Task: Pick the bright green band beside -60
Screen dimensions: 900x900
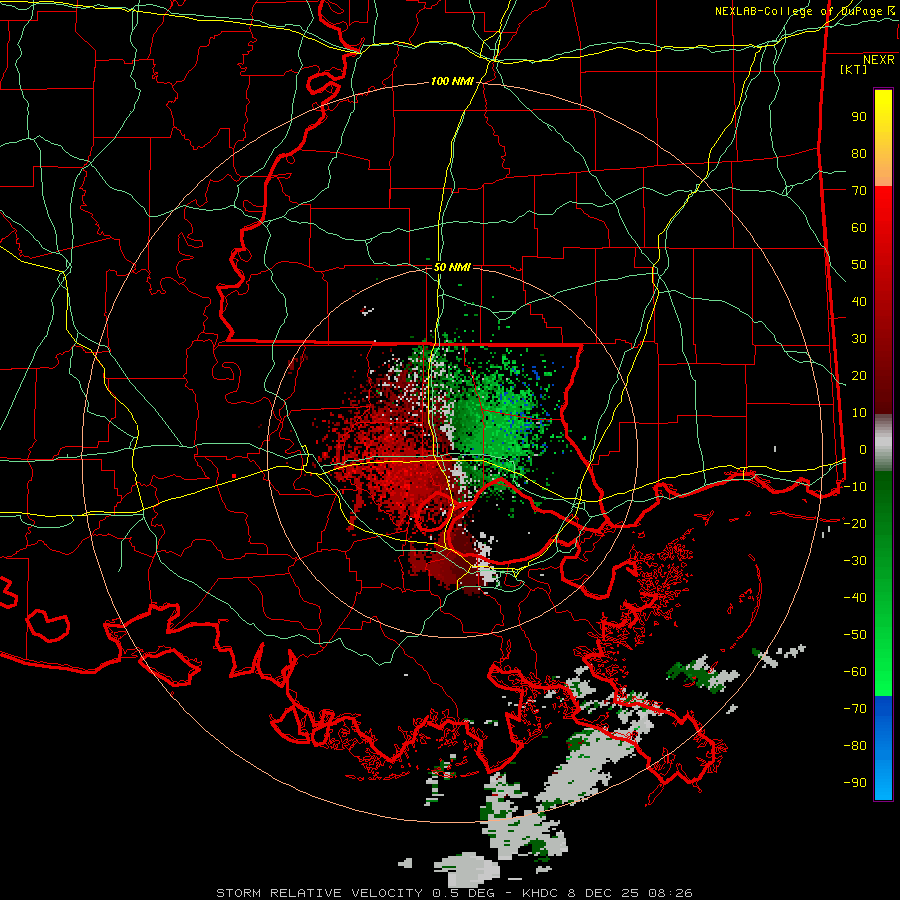Action: 883,672
